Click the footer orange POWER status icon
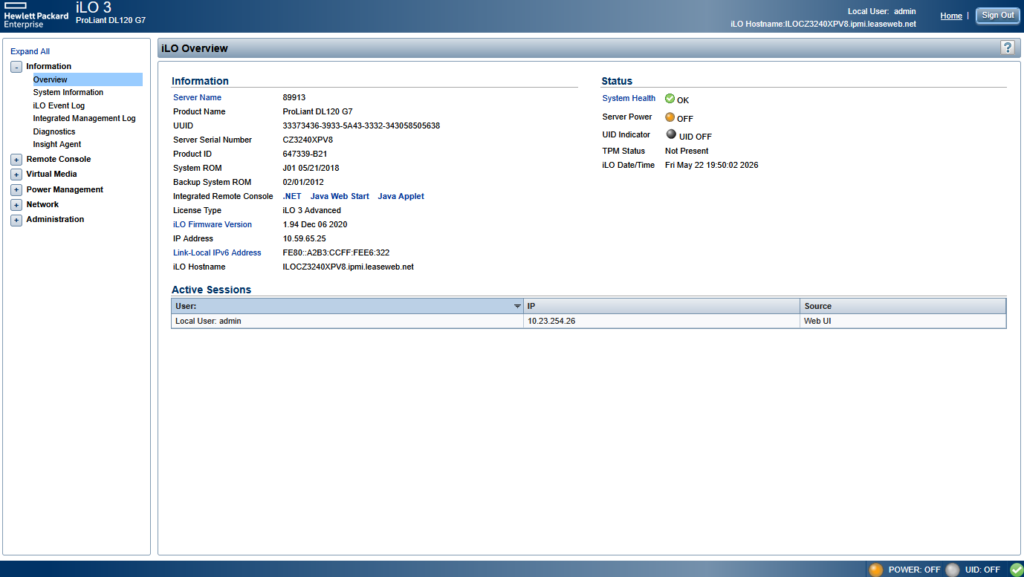 pyautogui.click(x=876, y=570)
